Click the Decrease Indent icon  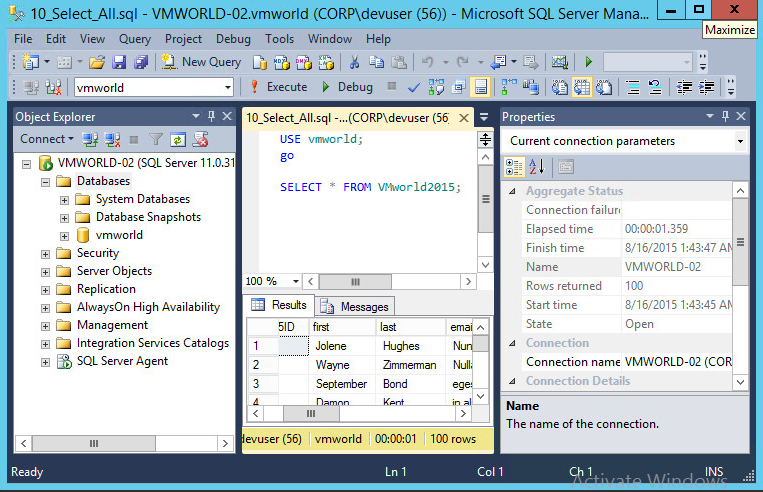[684, 88]
